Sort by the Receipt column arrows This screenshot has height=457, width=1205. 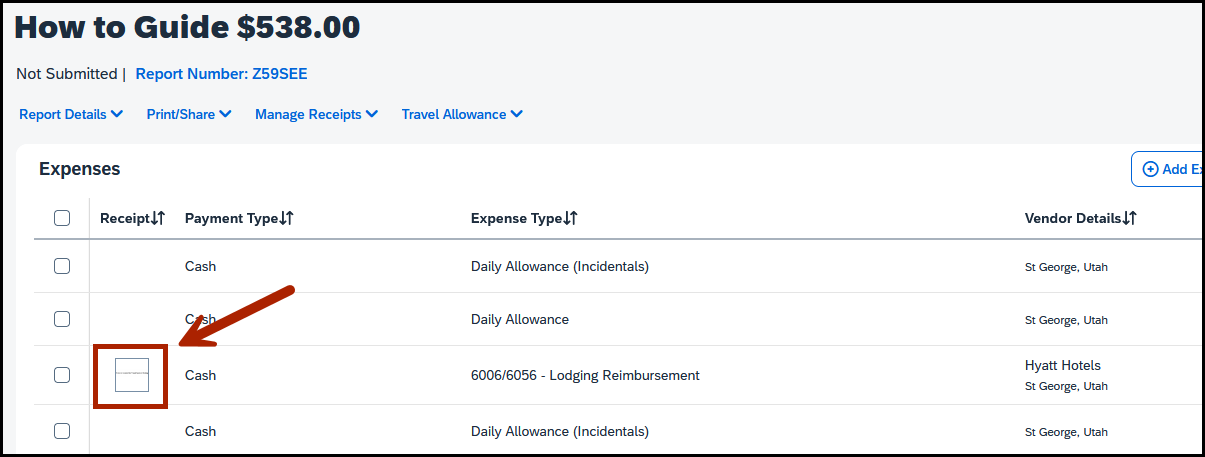click(x=158, y=218)
